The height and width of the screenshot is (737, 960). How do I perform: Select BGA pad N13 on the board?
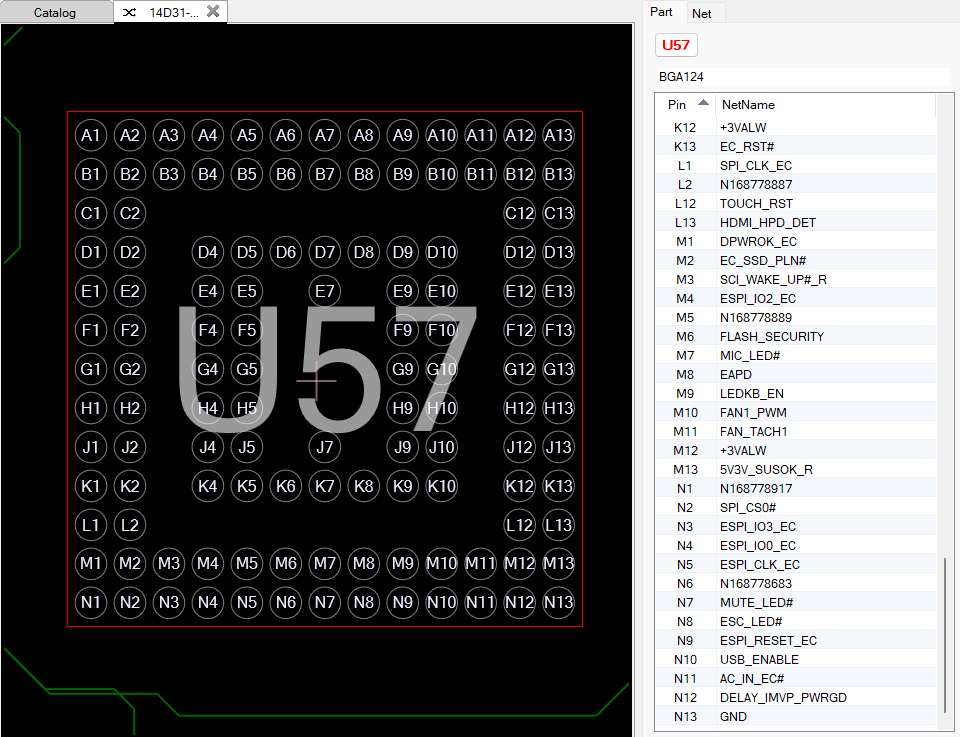(x=558, y=602)
